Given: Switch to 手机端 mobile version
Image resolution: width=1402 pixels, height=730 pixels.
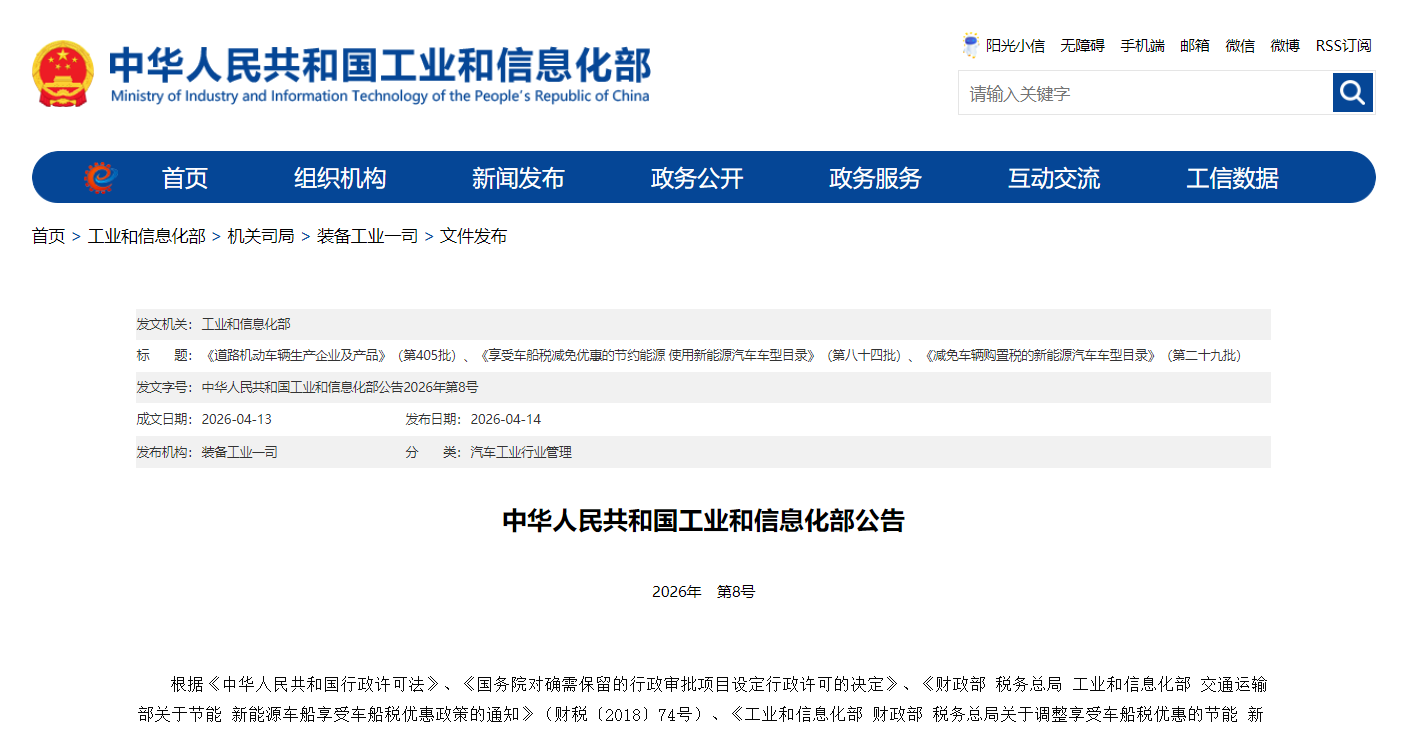Looking at the screenshot, I should (1142, 45).
